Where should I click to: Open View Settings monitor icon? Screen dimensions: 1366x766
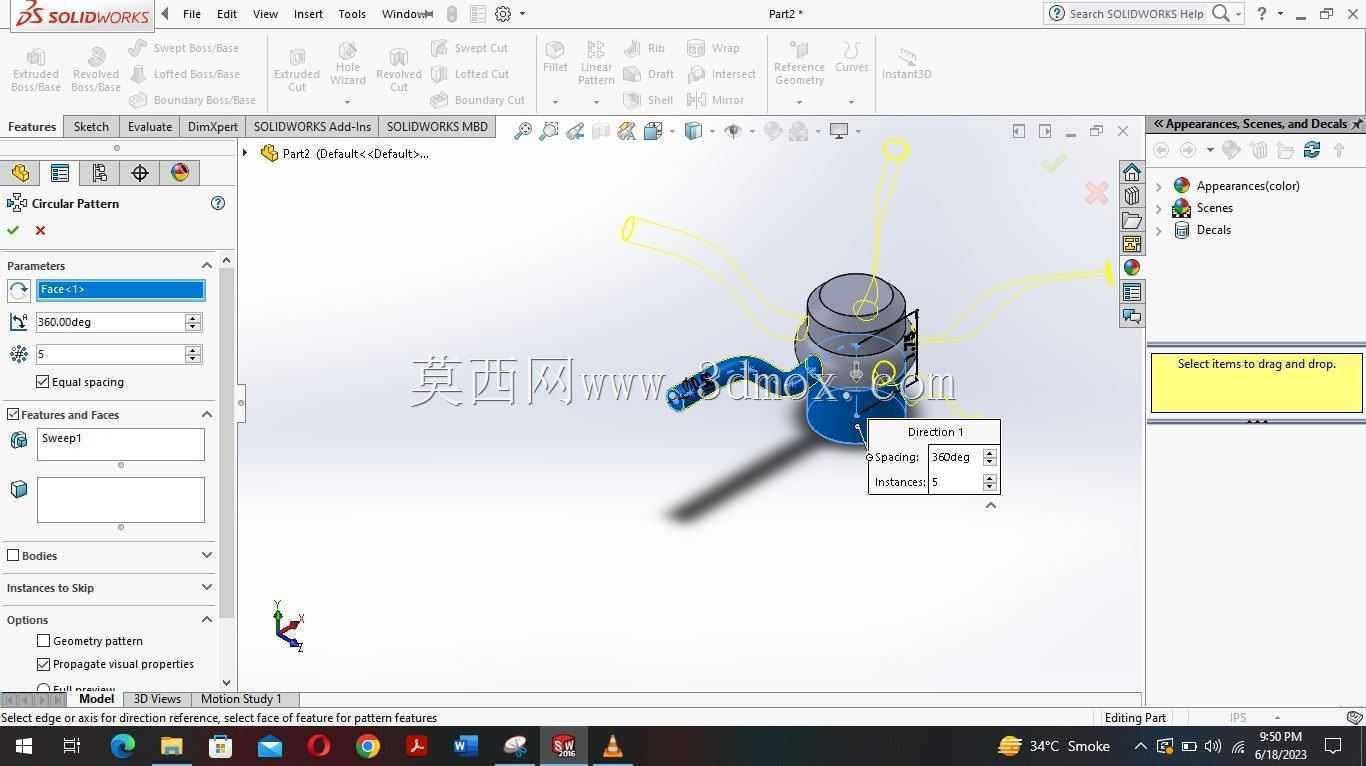tap(839, 131)
